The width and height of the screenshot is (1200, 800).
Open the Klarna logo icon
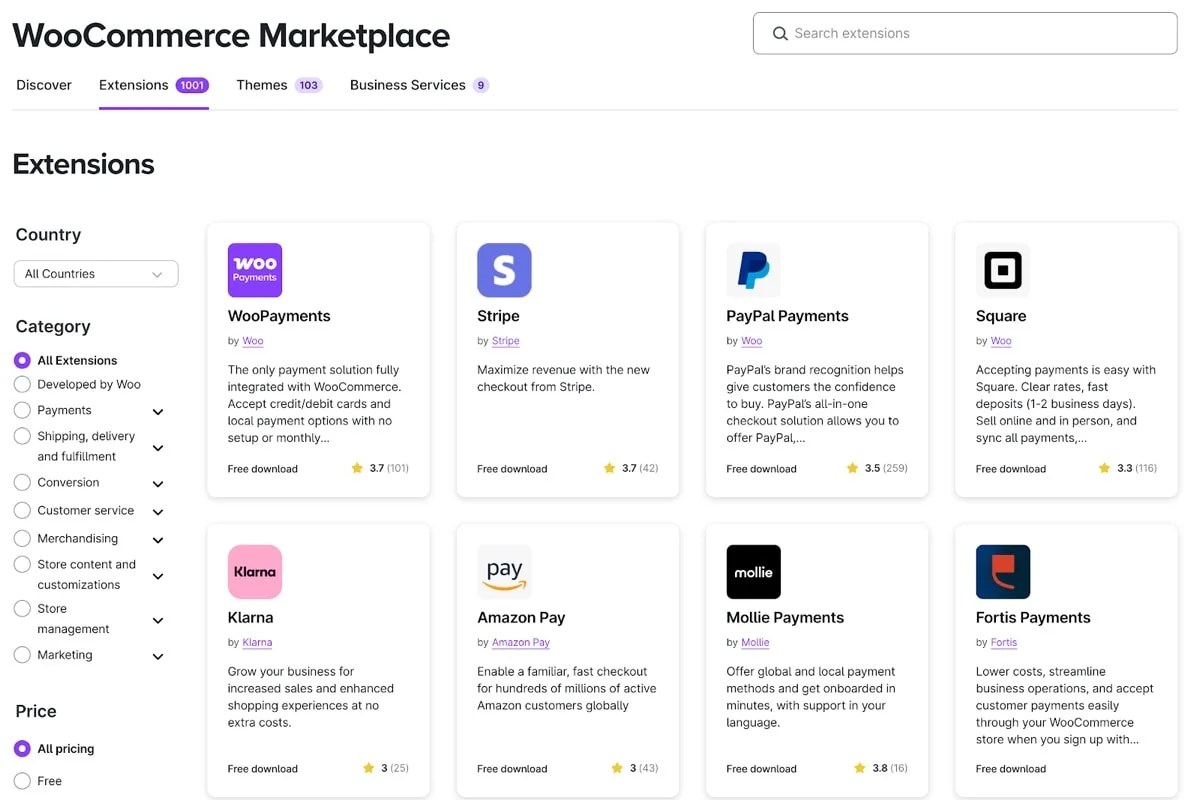pyautogui.click(x=255, y=572)
